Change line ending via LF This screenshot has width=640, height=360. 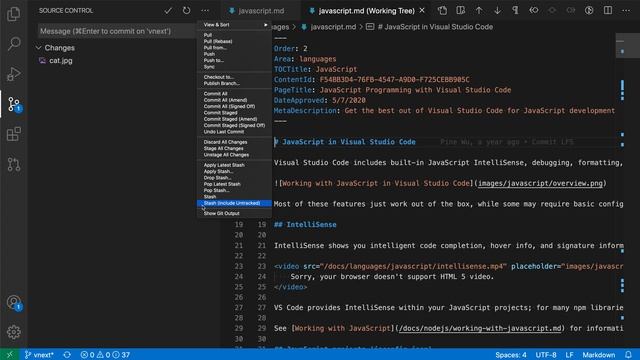(569, 355)
